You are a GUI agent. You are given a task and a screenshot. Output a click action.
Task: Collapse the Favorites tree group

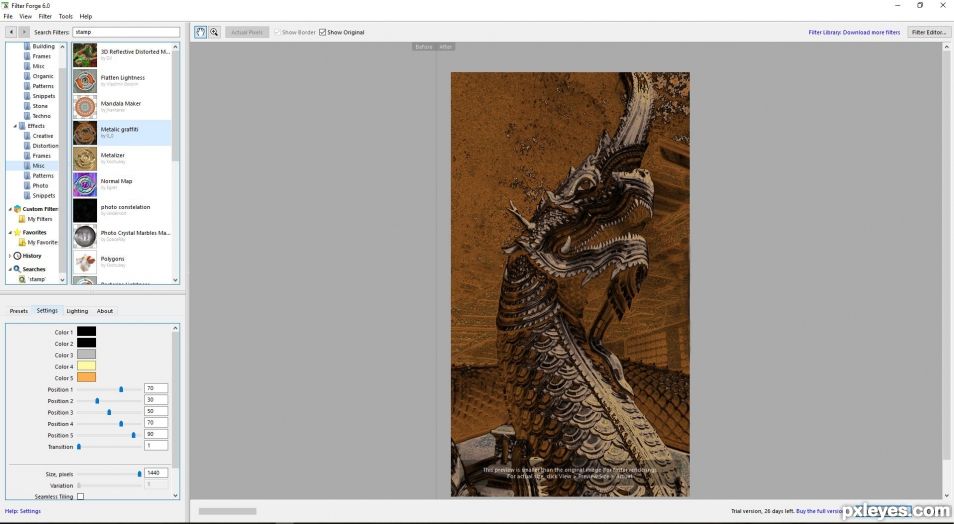(10, 232)
